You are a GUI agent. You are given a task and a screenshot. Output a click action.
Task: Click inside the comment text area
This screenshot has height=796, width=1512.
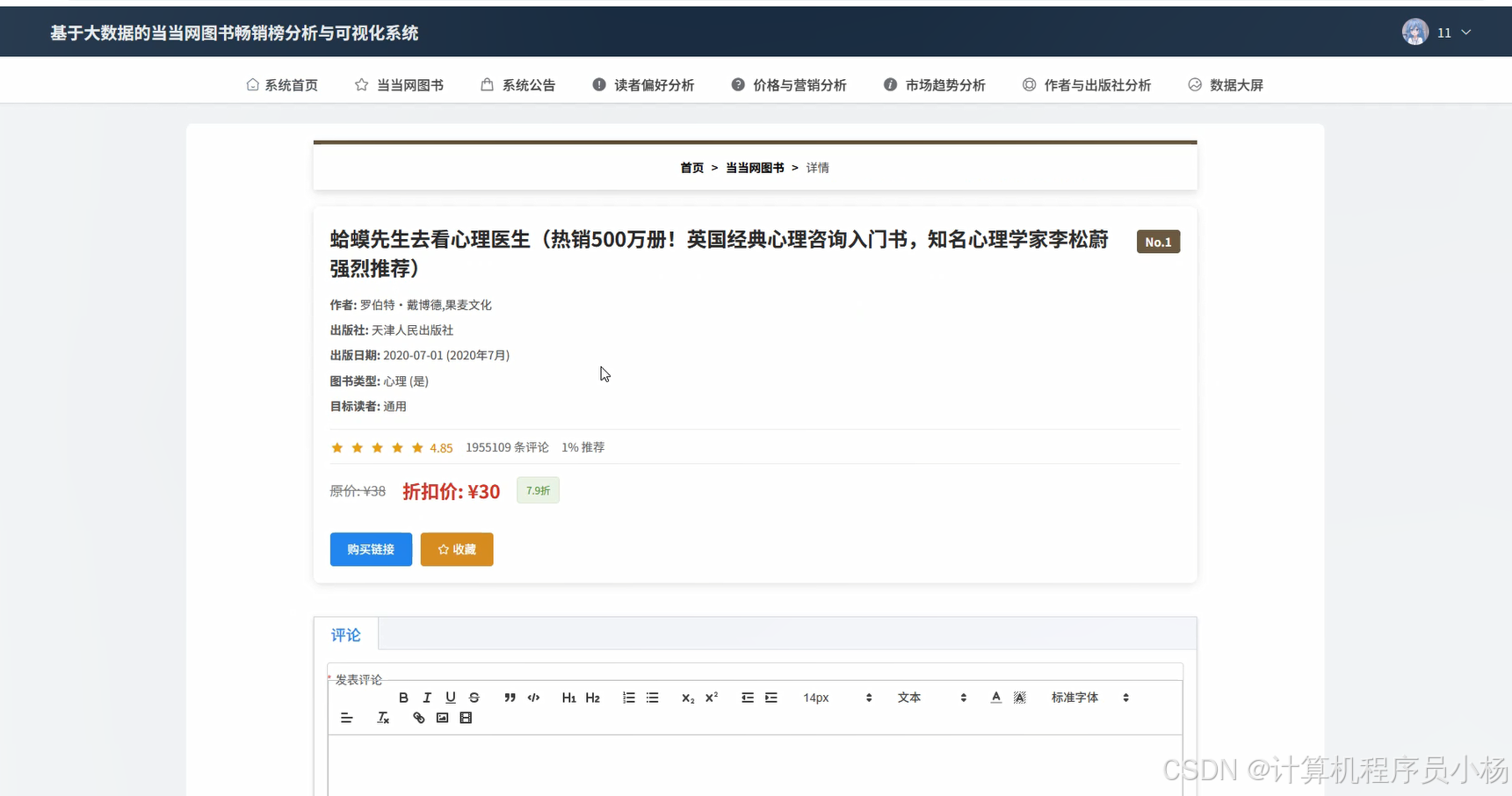[756, 765]
